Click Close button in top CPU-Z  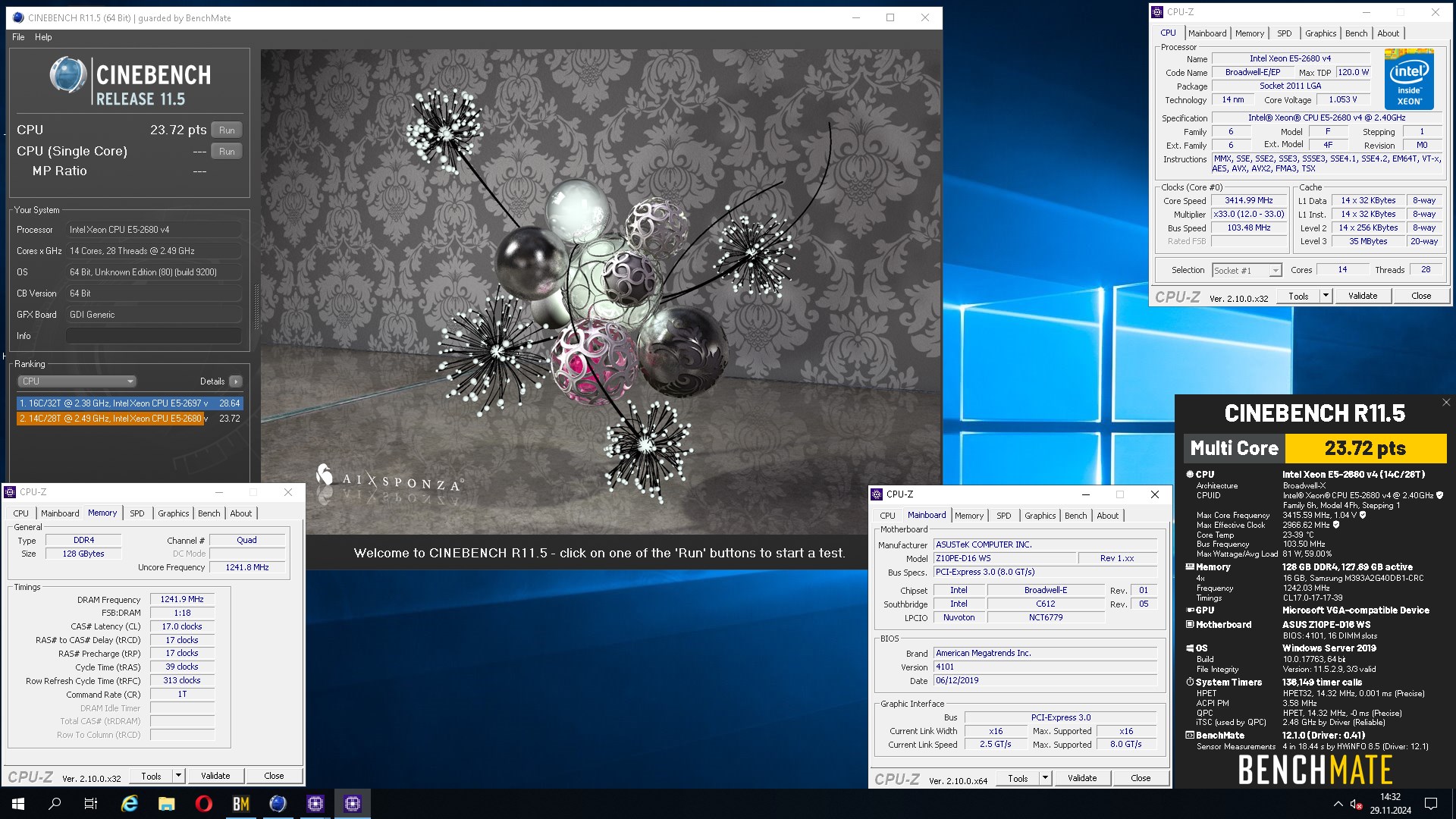(x=1421, y=297)
